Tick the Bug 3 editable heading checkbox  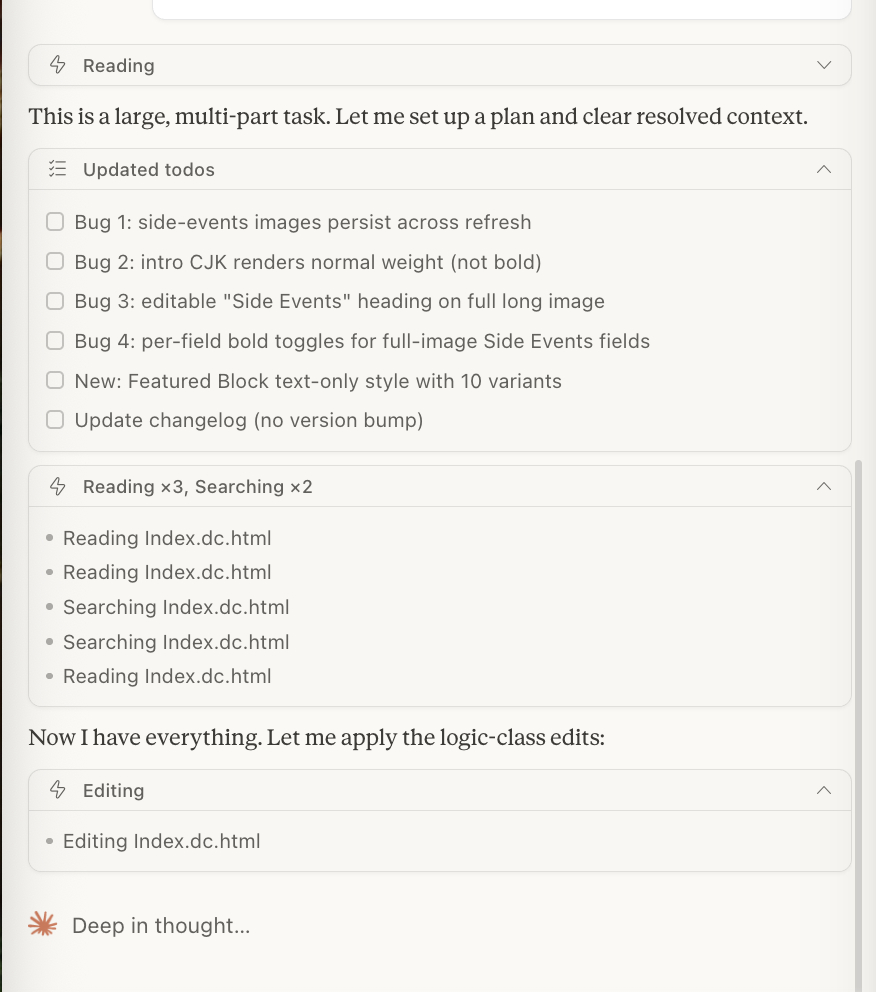coord(55,301)
